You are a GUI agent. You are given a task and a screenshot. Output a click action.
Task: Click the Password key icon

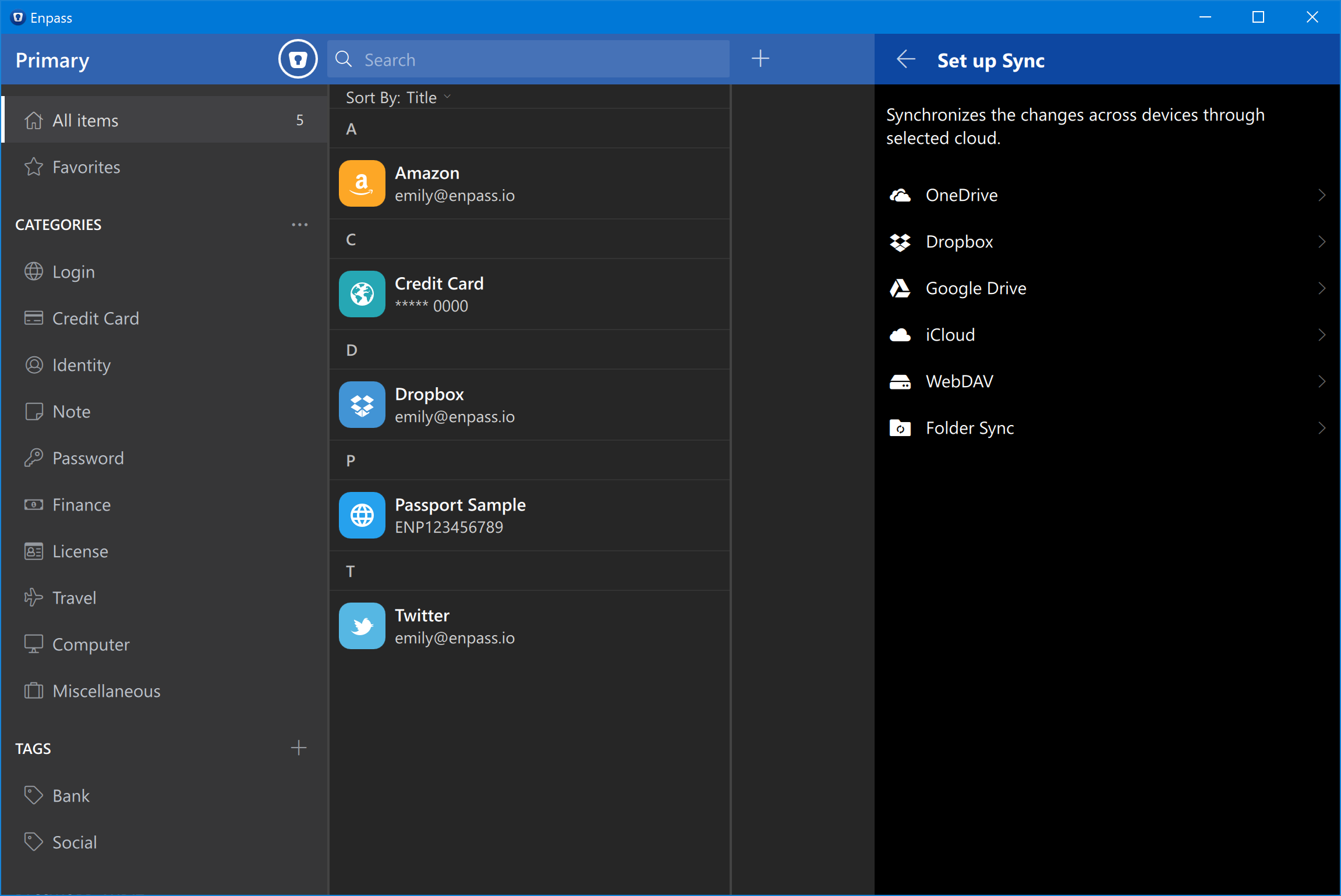34,458
